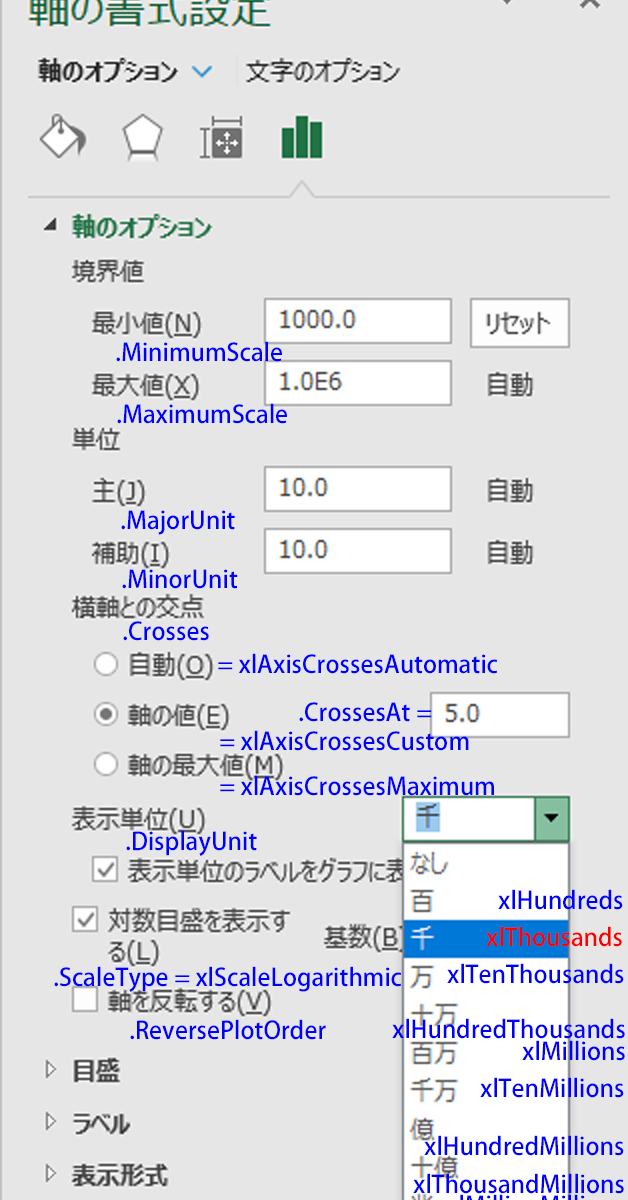Open the 軸のオプション tab dropdown chevron

(202, 72)
